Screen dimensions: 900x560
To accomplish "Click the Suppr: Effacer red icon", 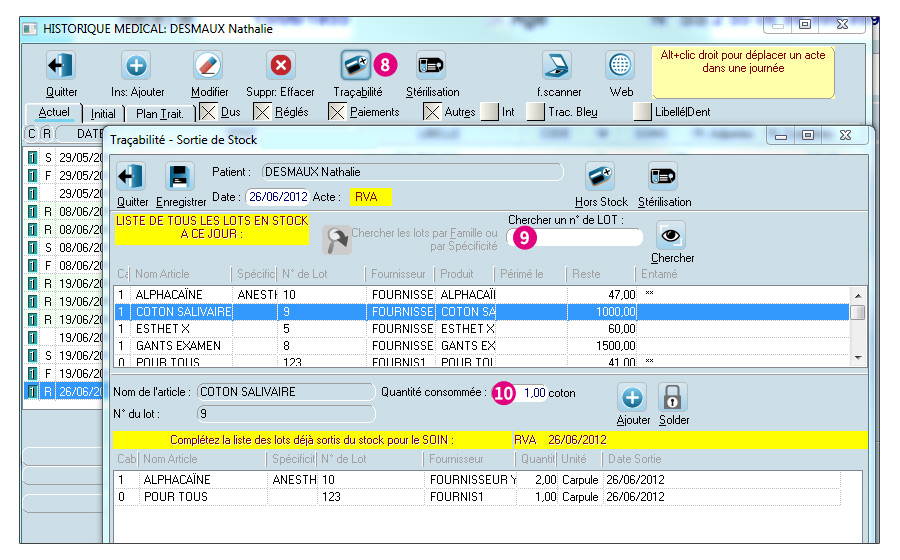I will tap(281, 65).
